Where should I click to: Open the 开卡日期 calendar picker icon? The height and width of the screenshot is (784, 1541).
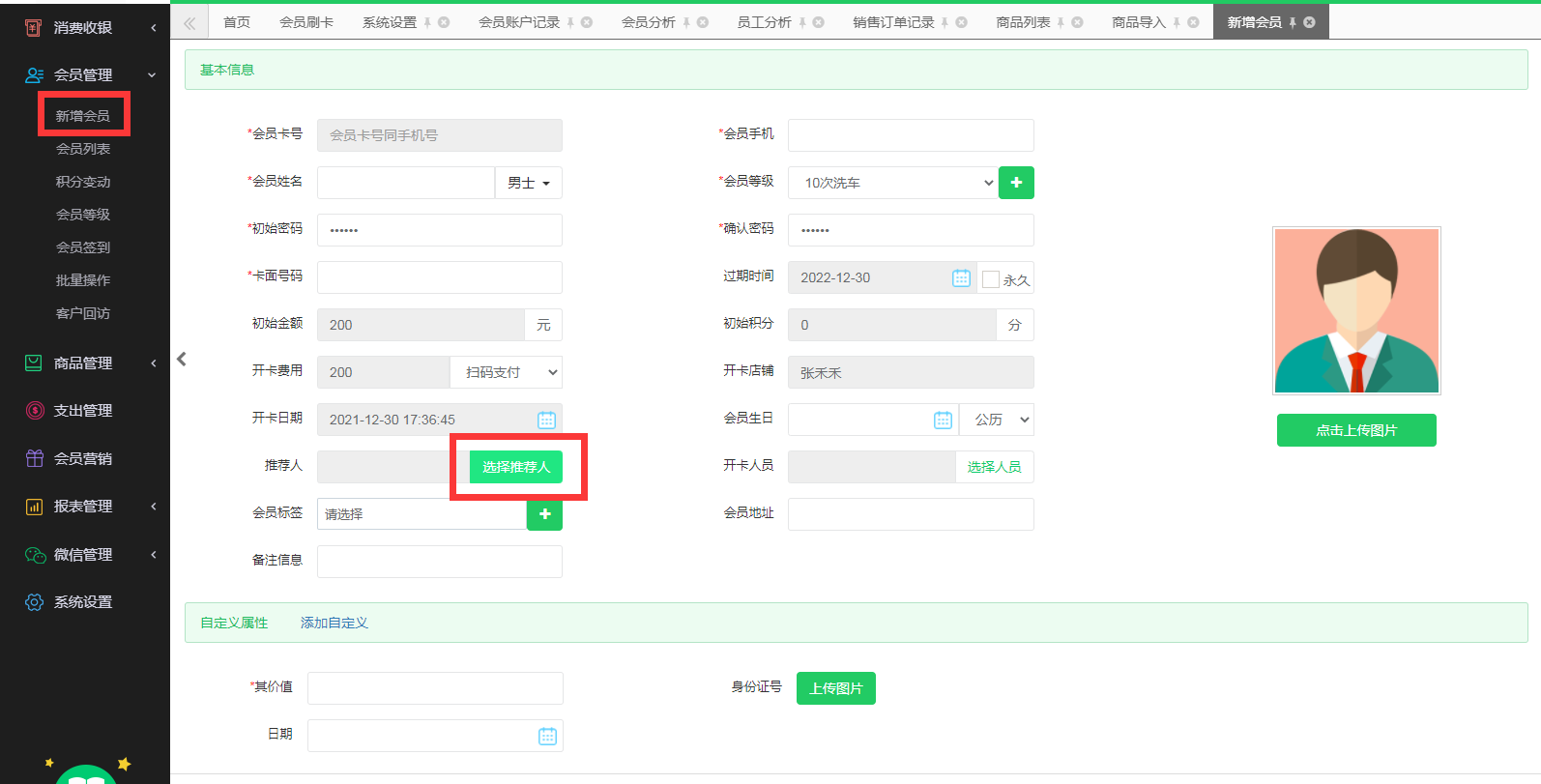pyautogui.click(x=546, y=420)
